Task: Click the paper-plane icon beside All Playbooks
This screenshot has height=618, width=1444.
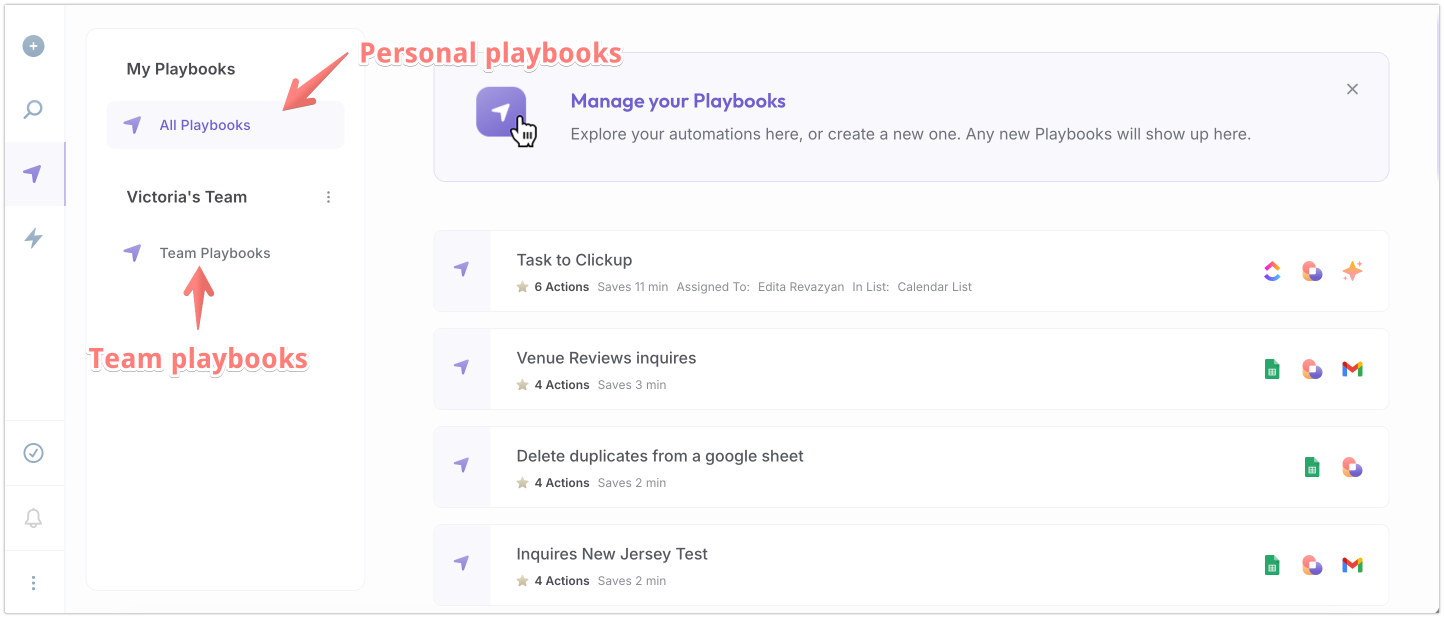Action: pos(132,125)
